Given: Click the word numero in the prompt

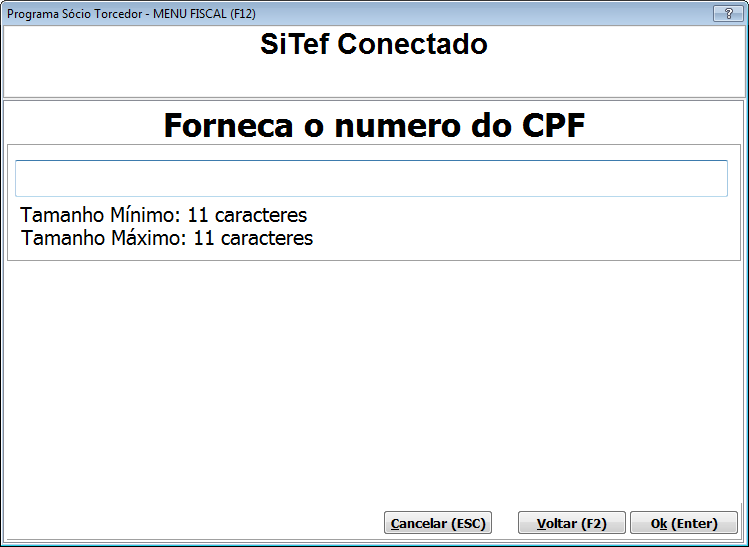Looking at the screenshot, I should 397,125.
